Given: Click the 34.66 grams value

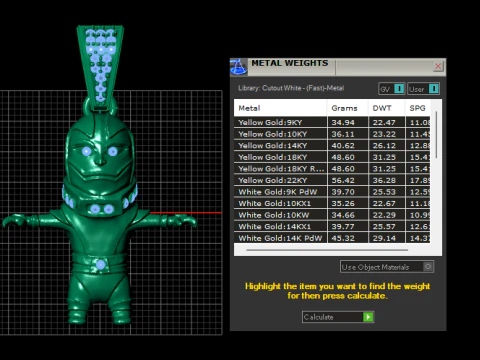Looking at the screenshot, I should pyautogui.click(x=343, y=215).
